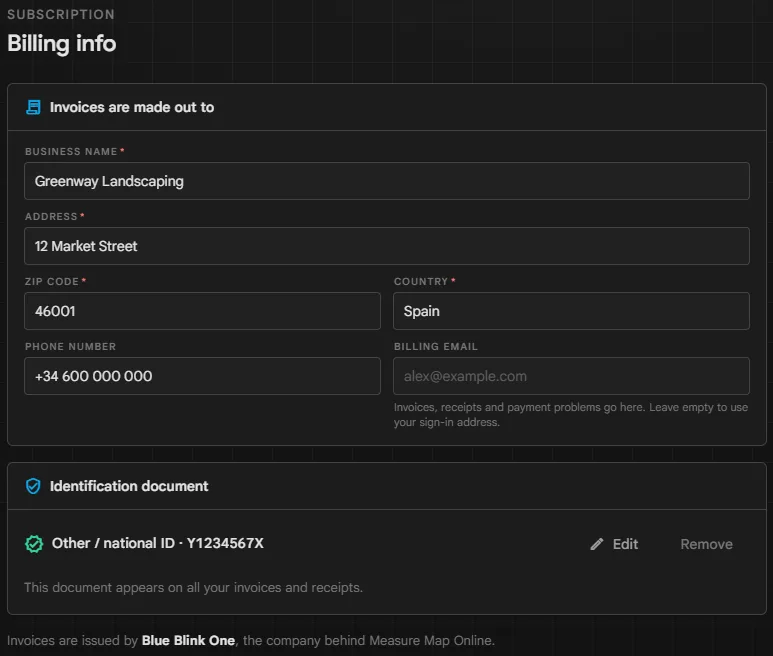Click the 'BUSINESS NAME' field label
This screenshot has height=656, width=773.
coord(71,151)
